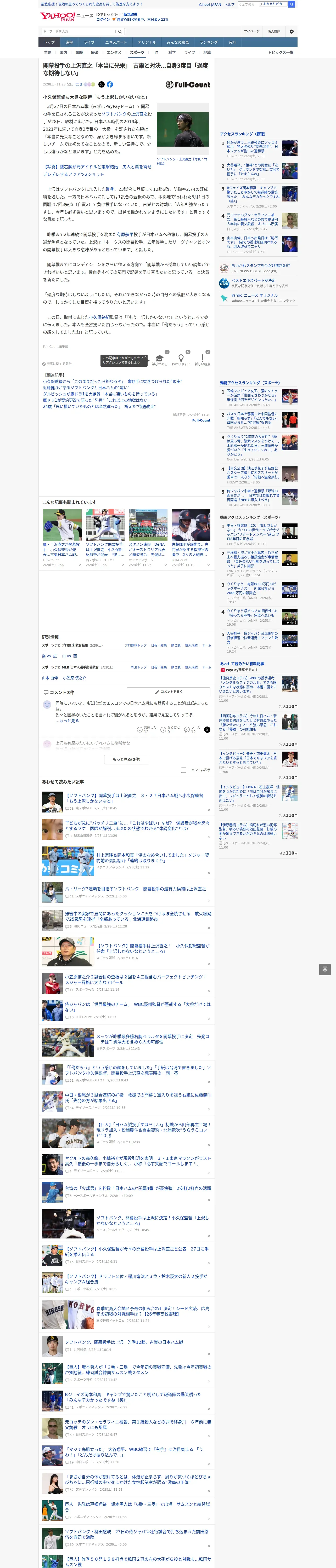This screenshot has height=1568, width=336.
Task: Open the Yahoo! JAPAN news logo
Action: point(66,16)
